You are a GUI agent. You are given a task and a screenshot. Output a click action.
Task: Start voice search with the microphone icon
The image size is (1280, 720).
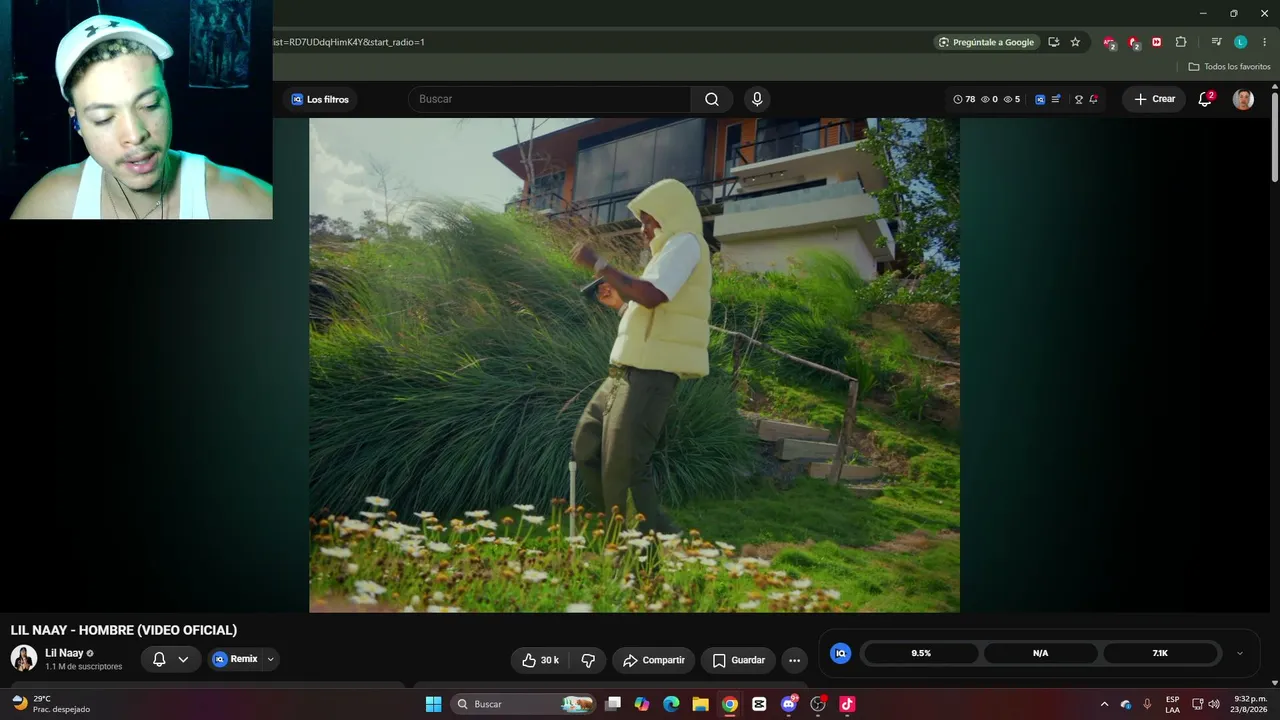point(757,99)
